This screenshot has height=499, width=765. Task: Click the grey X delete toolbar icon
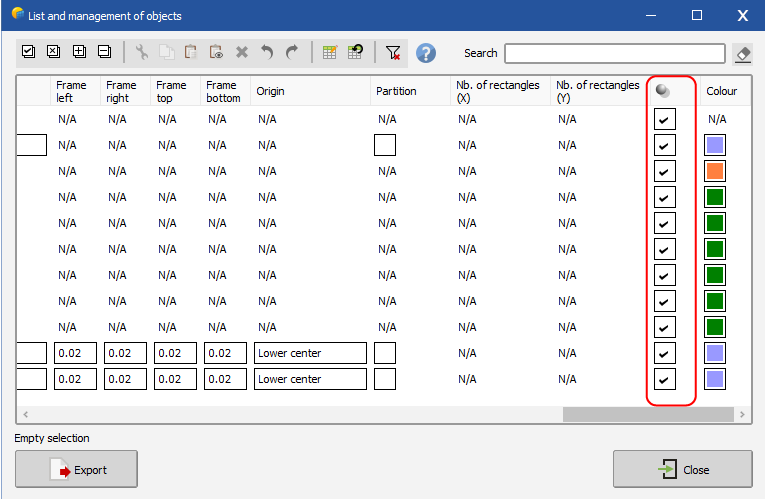(x=242, y=52)
